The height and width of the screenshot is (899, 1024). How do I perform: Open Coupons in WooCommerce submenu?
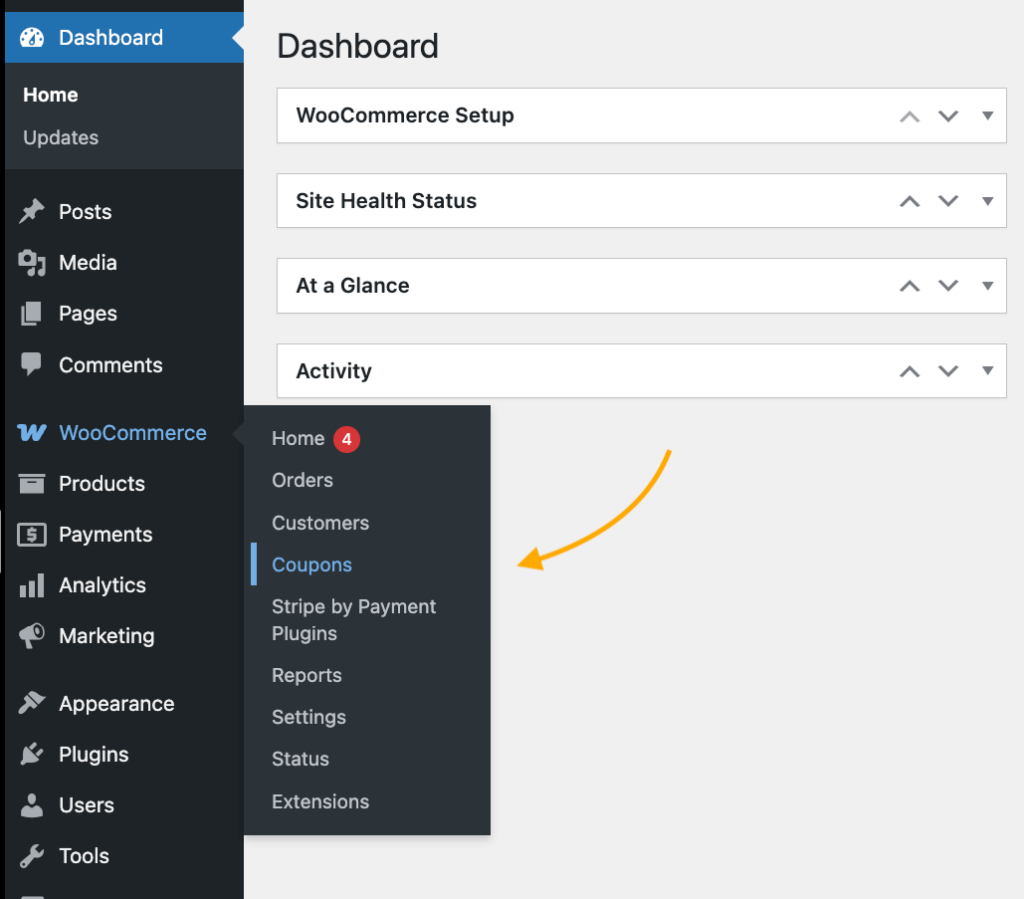312,565
